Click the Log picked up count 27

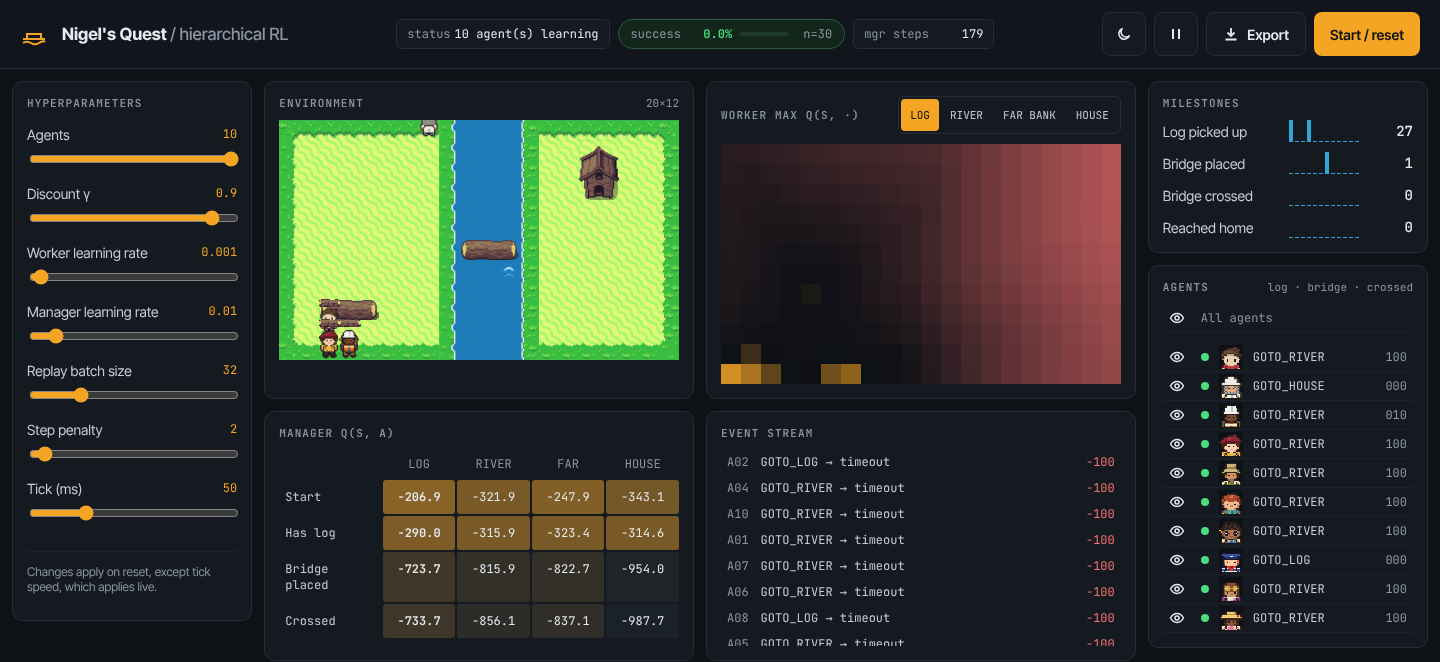click(x=1404, y=132)
